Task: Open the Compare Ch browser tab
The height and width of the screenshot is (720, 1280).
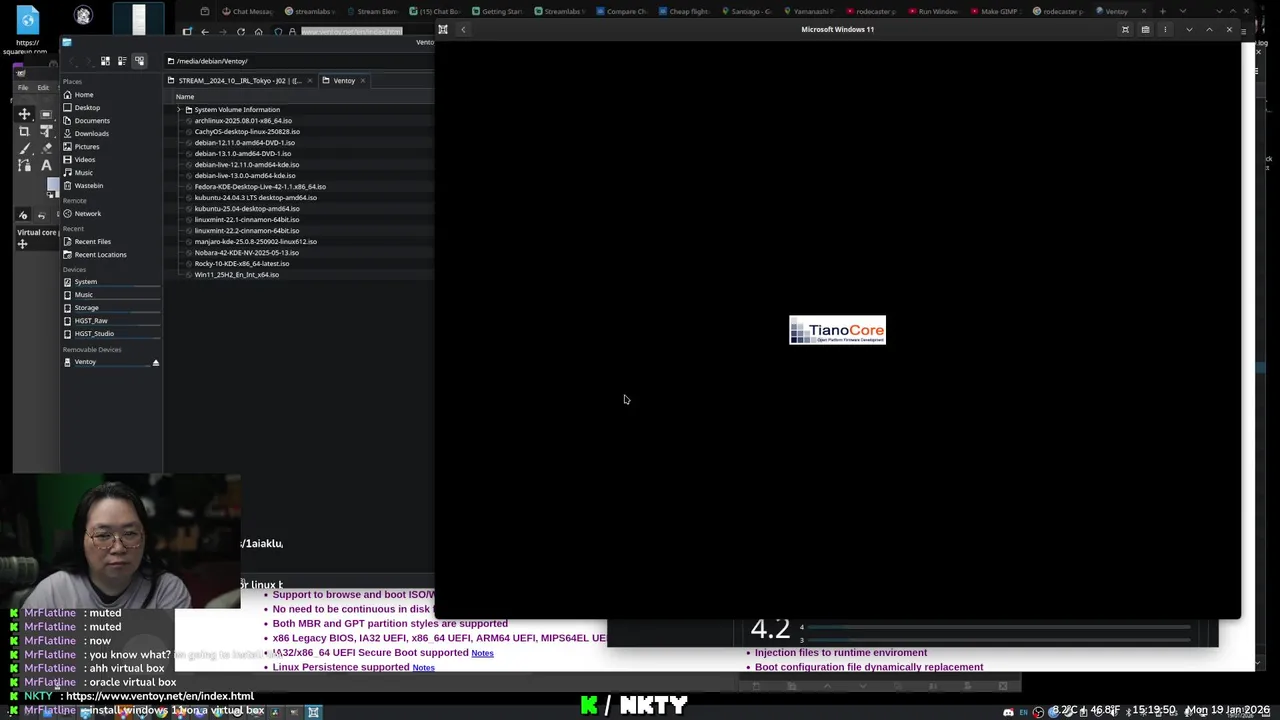Action: coord(621,12)
